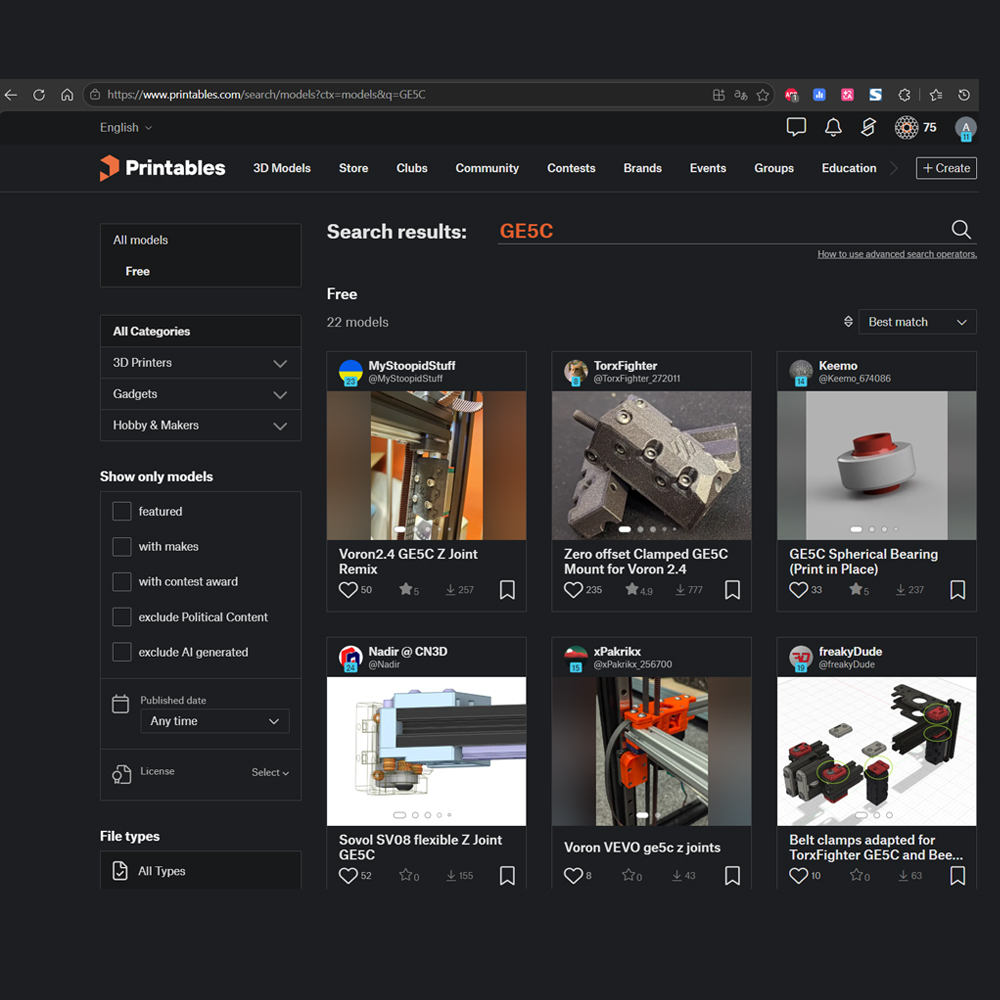Like GE5C Spherical Bearing model
Viewport: 1000px width, 1000px height.
(x=798, y=590)
